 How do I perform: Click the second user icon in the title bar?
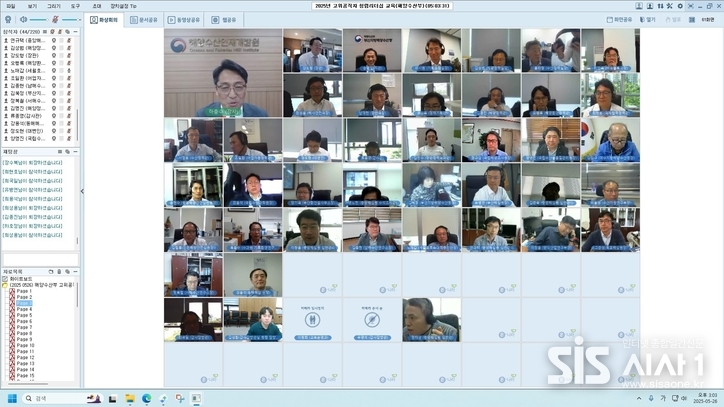(x=650, y=6)
